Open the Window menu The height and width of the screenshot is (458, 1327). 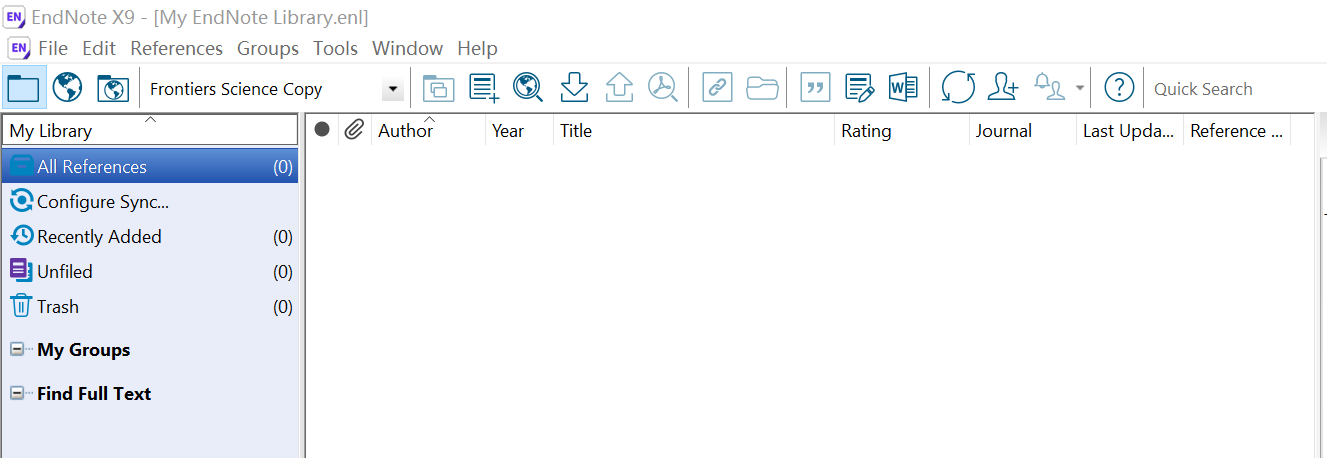click(x=407, y=48)
